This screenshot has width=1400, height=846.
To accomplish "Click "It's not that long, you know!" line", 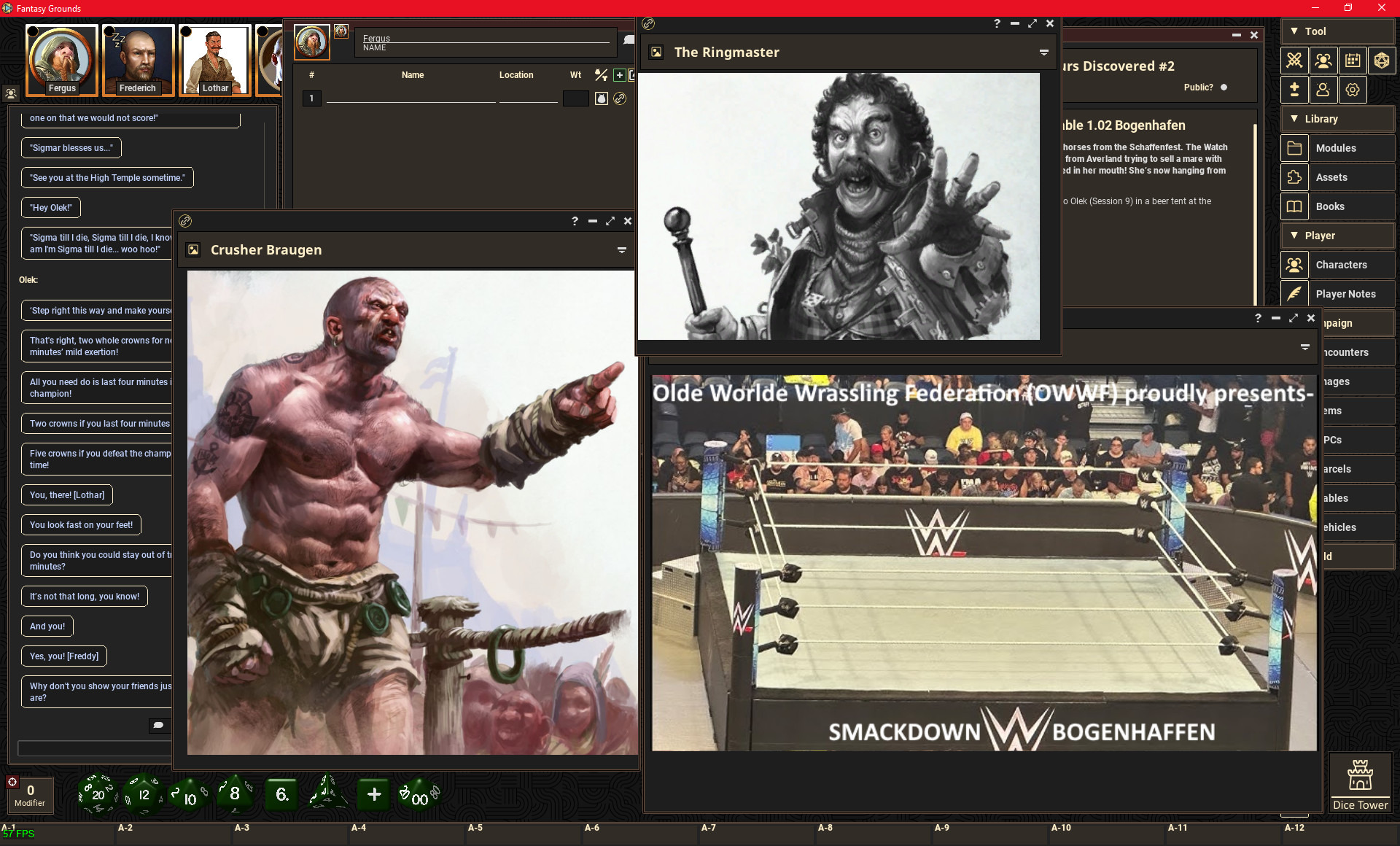I will tap(85, 597).
